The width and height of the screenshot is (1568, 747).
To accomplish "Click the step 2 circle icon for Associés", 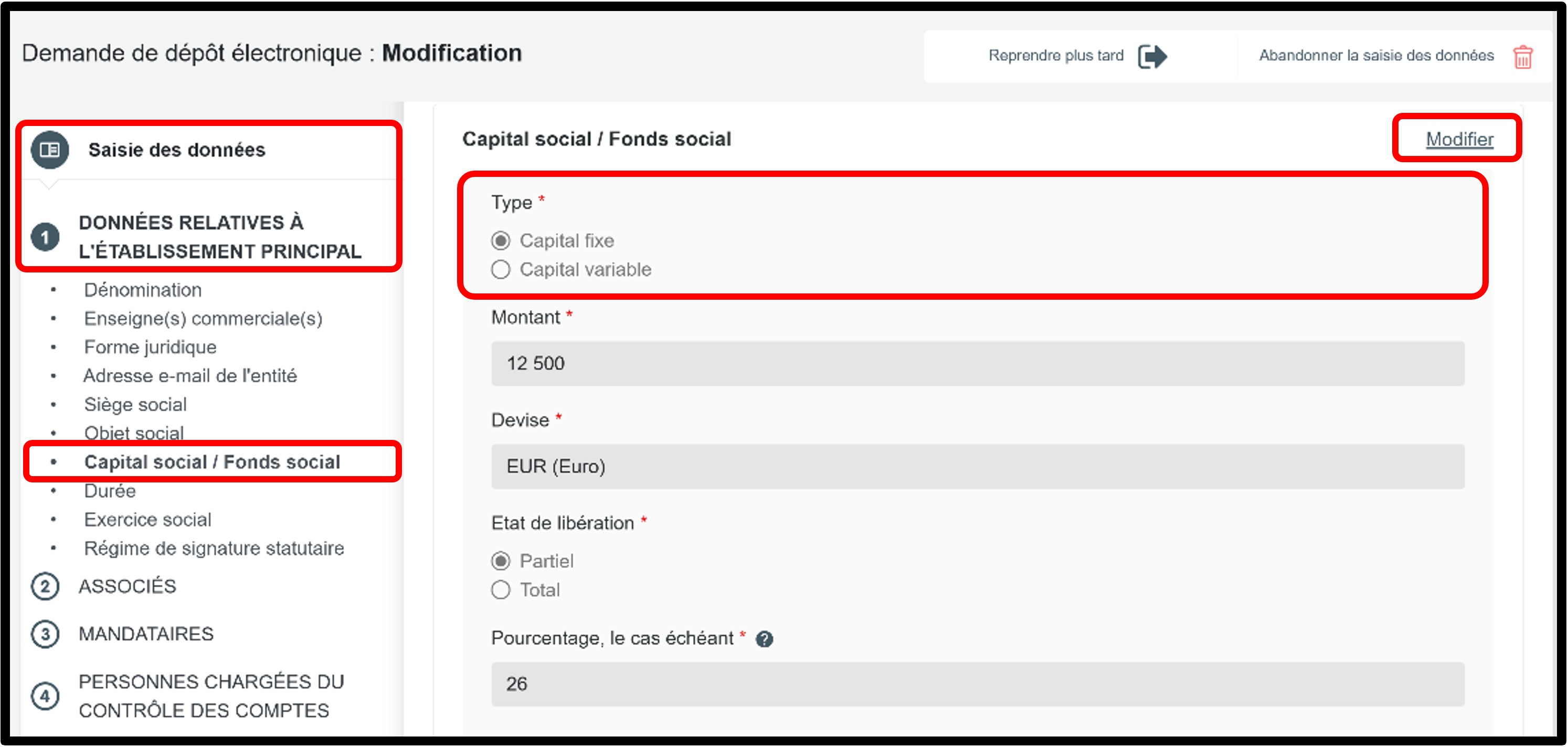I will [x=45, y=587].
